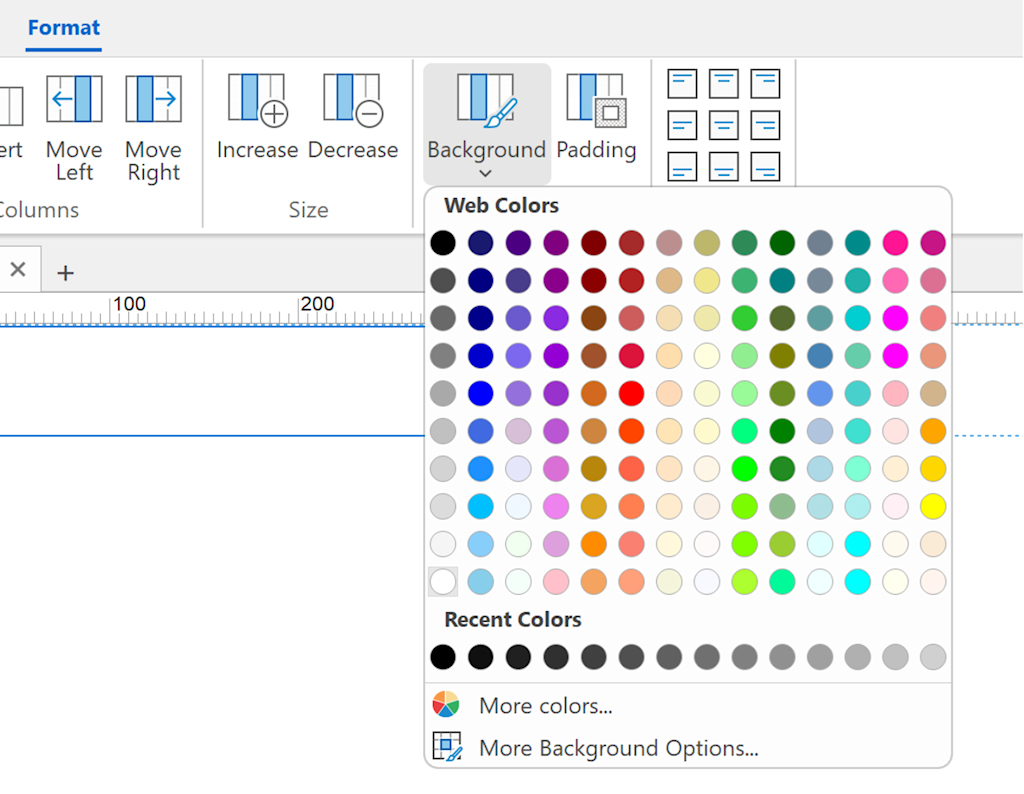Align content to top right
The height and width of the screenshot is (794, 1024).
click(x=765, y=83)
